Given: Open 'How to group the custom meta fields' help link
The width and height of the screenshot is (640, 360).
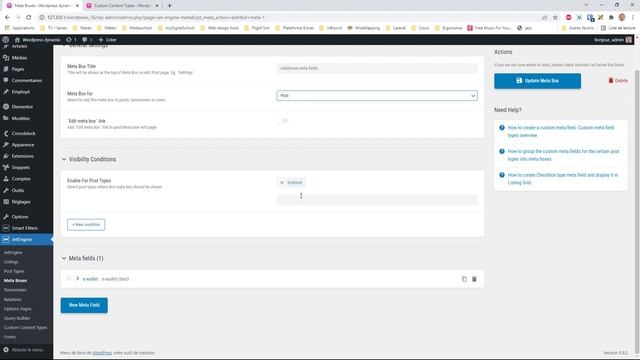Looking at the screenshot, I should (x=563, y=155).
